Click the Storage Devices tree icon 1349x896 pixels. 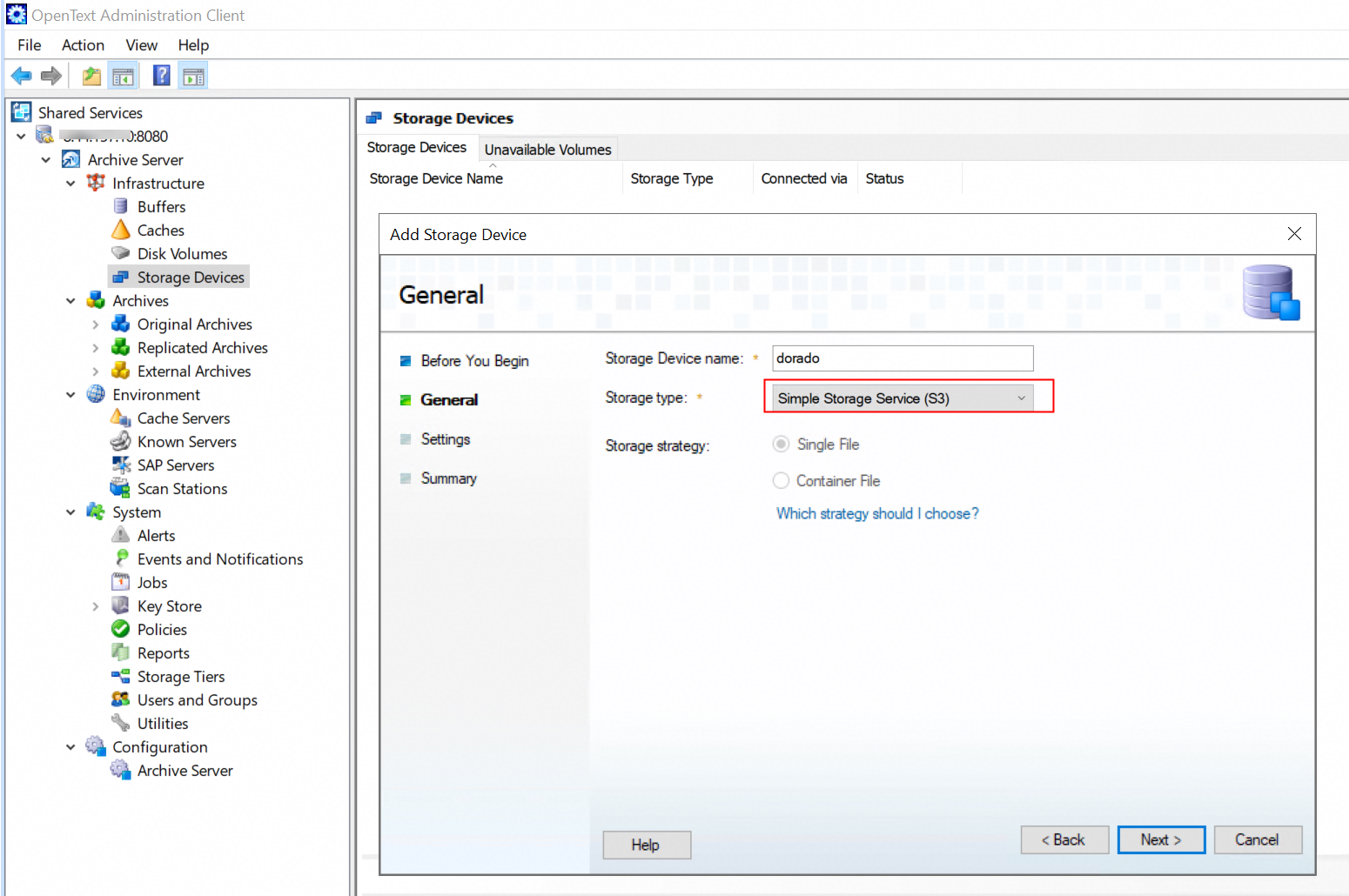point(121,277)
